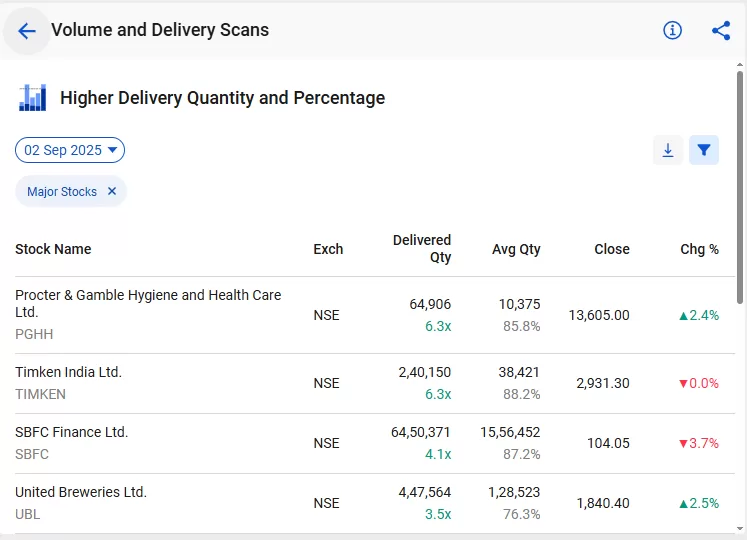Click average quantity 1,28,523
This screenshot has height=540, width=747.
(x=514, y=492)
